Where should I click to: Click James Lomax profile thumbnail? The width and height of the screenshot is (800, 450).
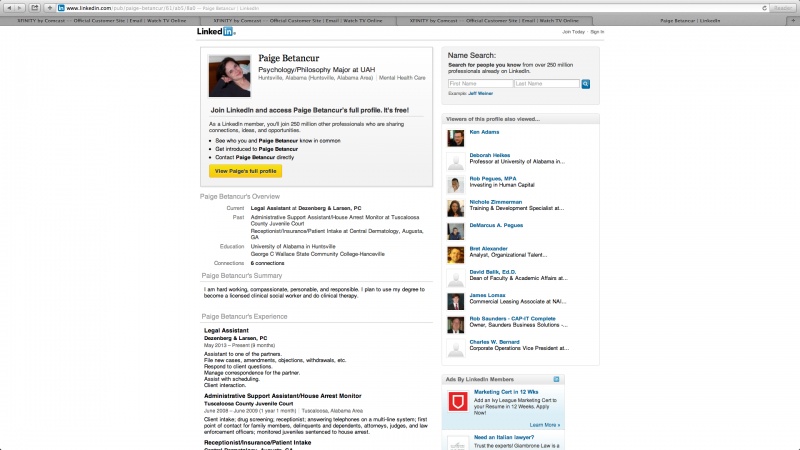pos(456,302)
